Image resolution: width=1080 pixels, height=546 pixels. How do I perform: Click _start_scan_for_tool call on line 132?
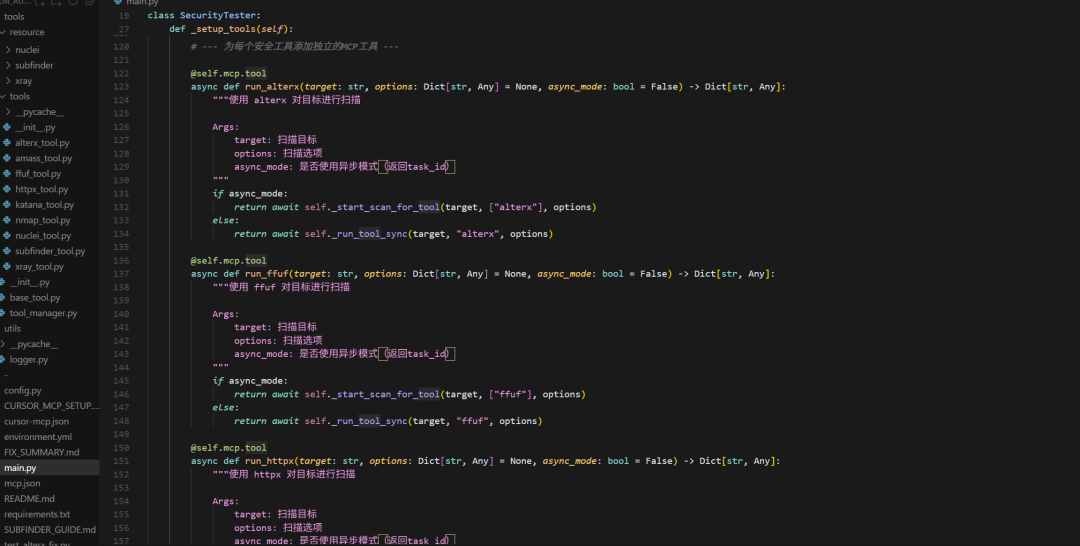coord(385,207)
